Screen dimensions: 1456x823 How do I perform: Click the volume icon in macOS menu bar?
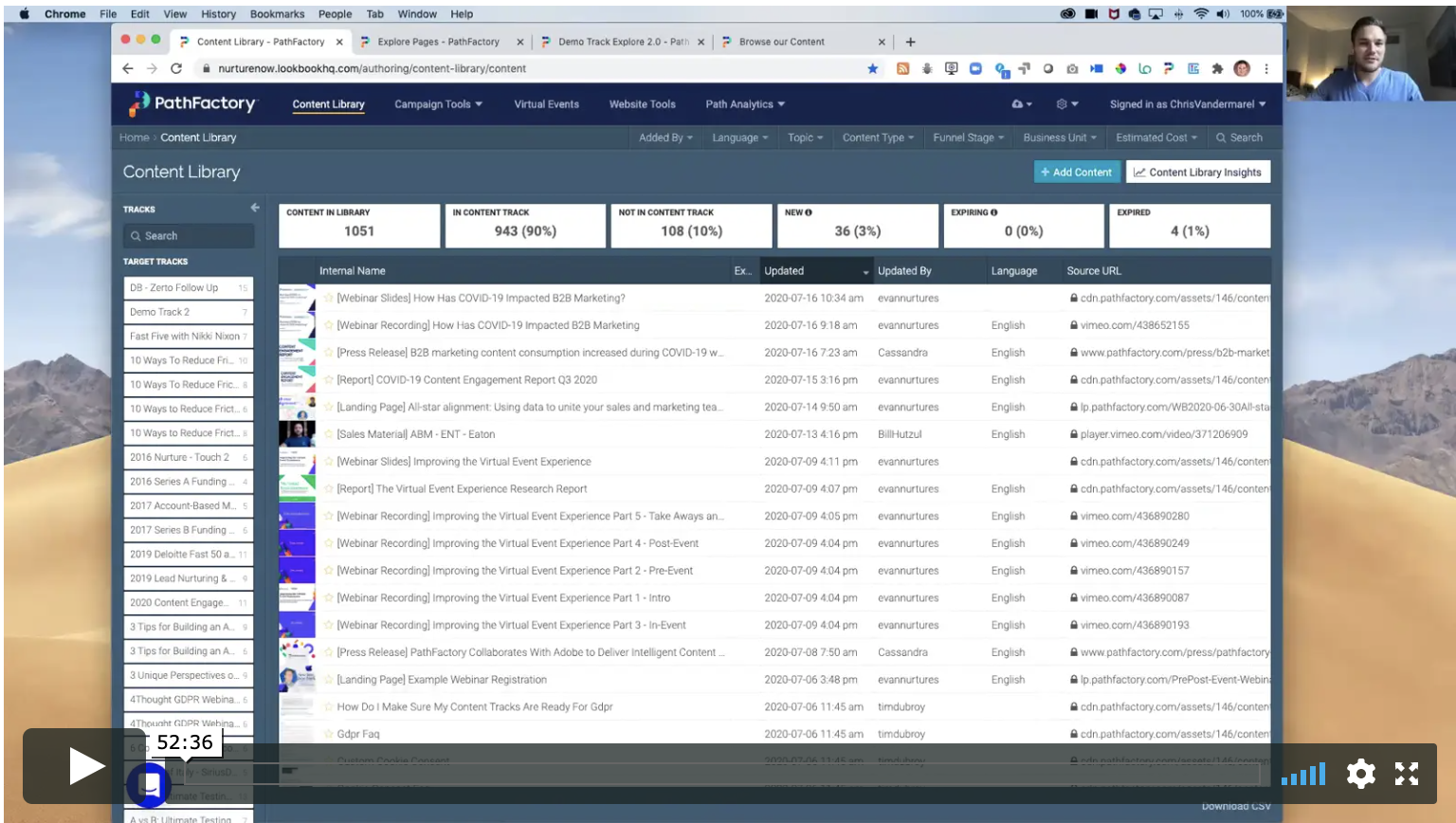pos(1224,14)
